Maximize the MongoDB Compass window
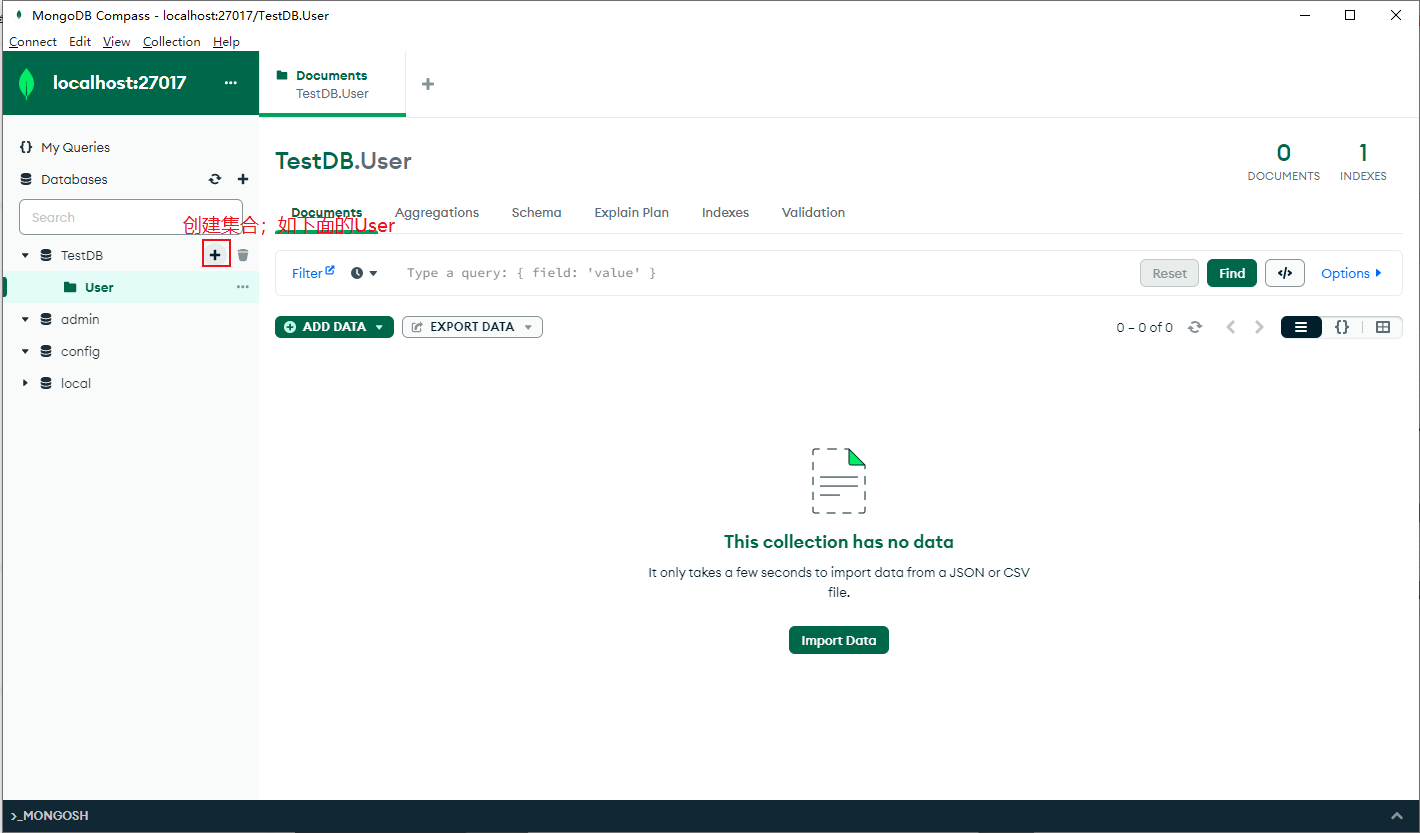1420x833 pixels. point(1350,15)
